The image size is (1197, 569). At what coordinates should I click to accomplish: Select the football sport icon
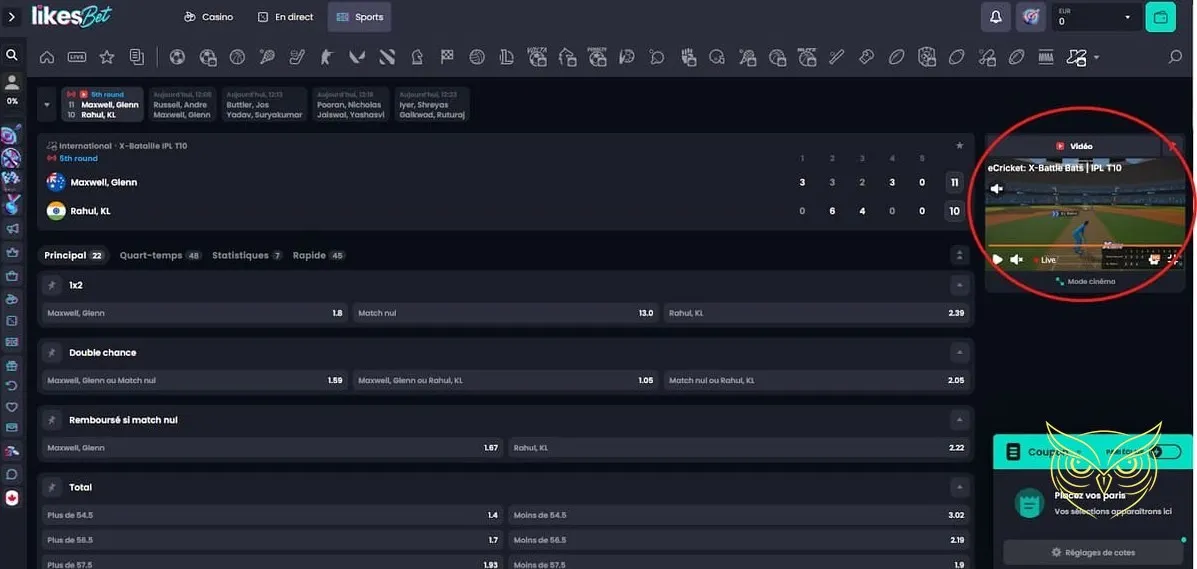pos(177,57)
